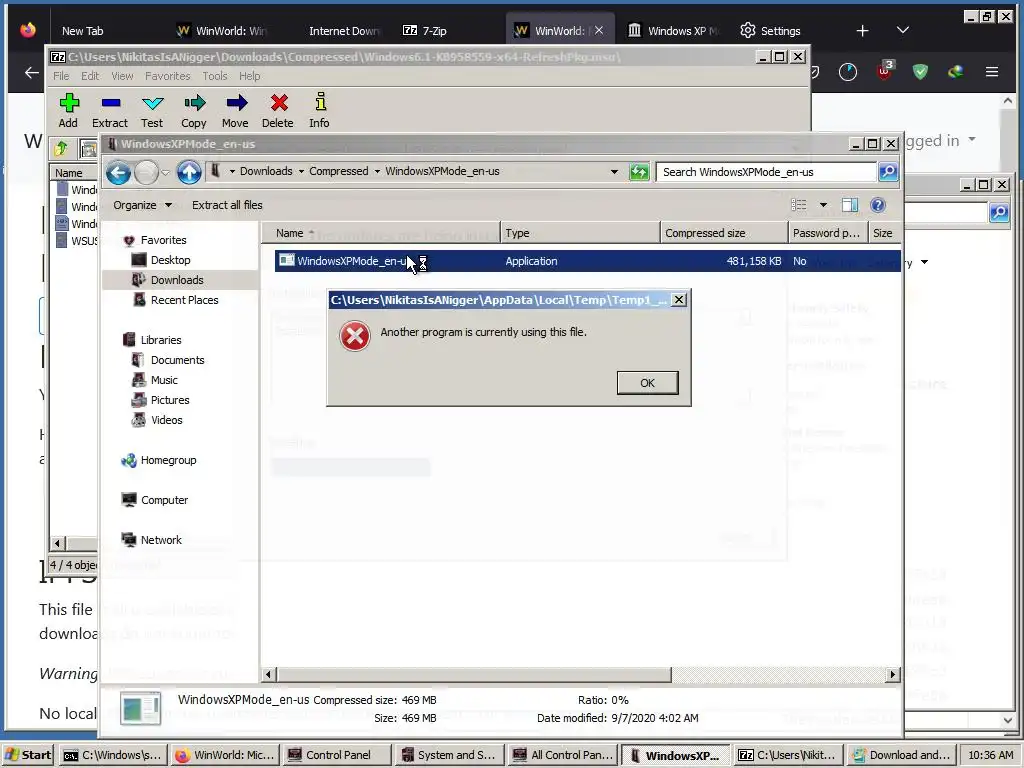Click the Firefox back arrow
The image size is (1024, 768).
click(31, 72)
